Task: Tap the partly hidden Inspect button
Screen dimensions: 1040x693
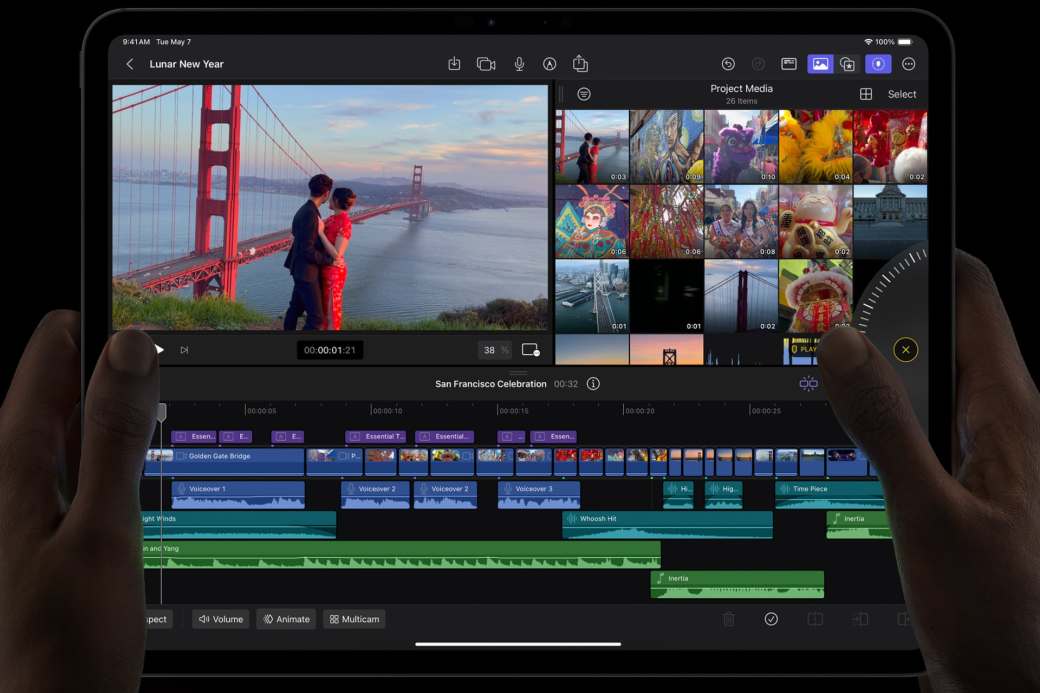Action: (158, 619)
